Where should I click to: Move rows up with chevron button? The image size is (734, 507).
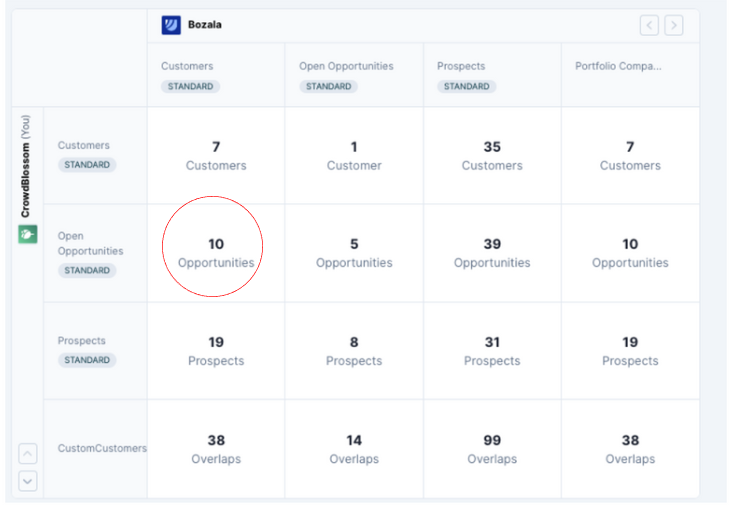28,454
